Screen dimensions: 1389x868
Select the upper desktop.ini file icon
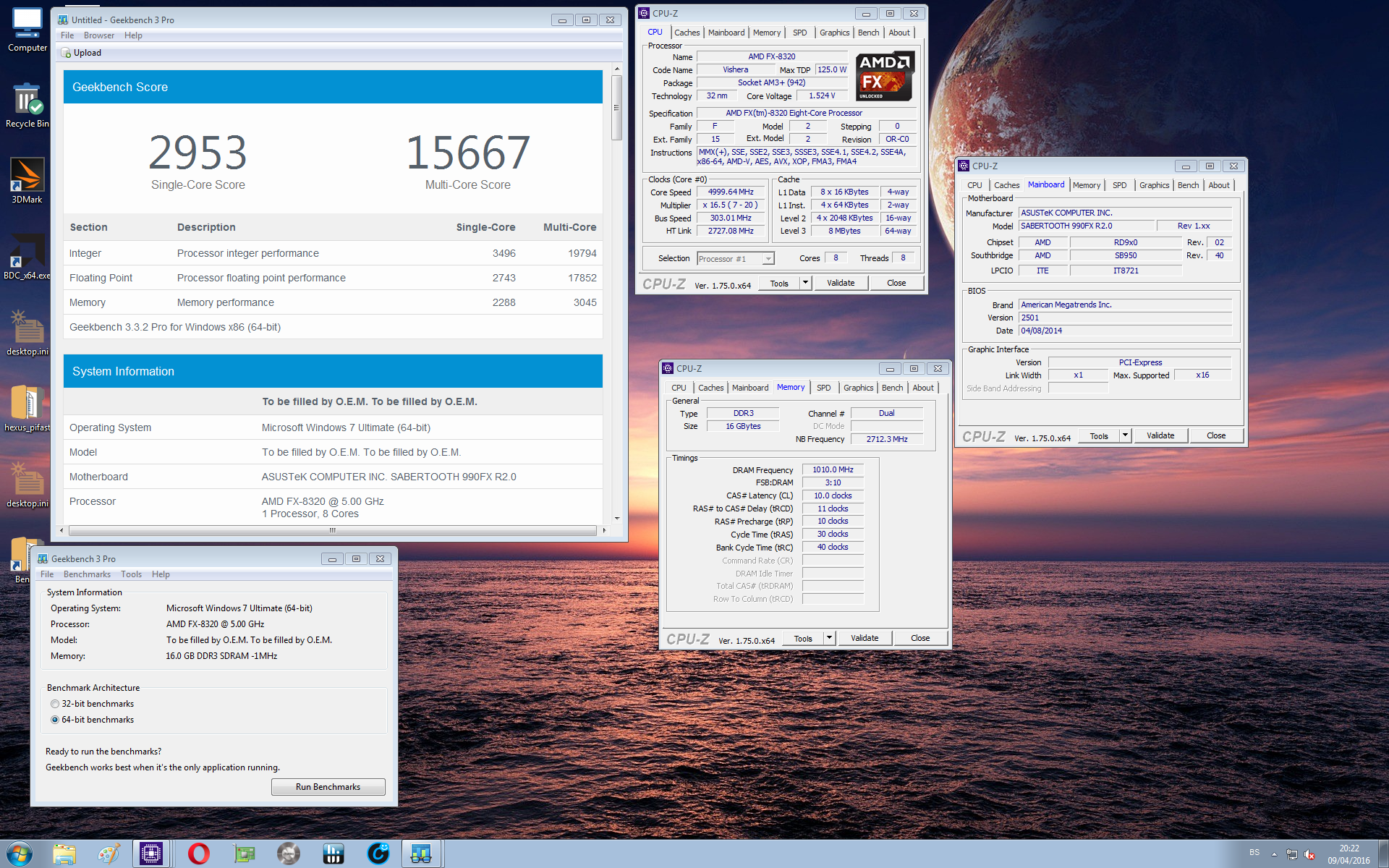[x=27, y=333]
